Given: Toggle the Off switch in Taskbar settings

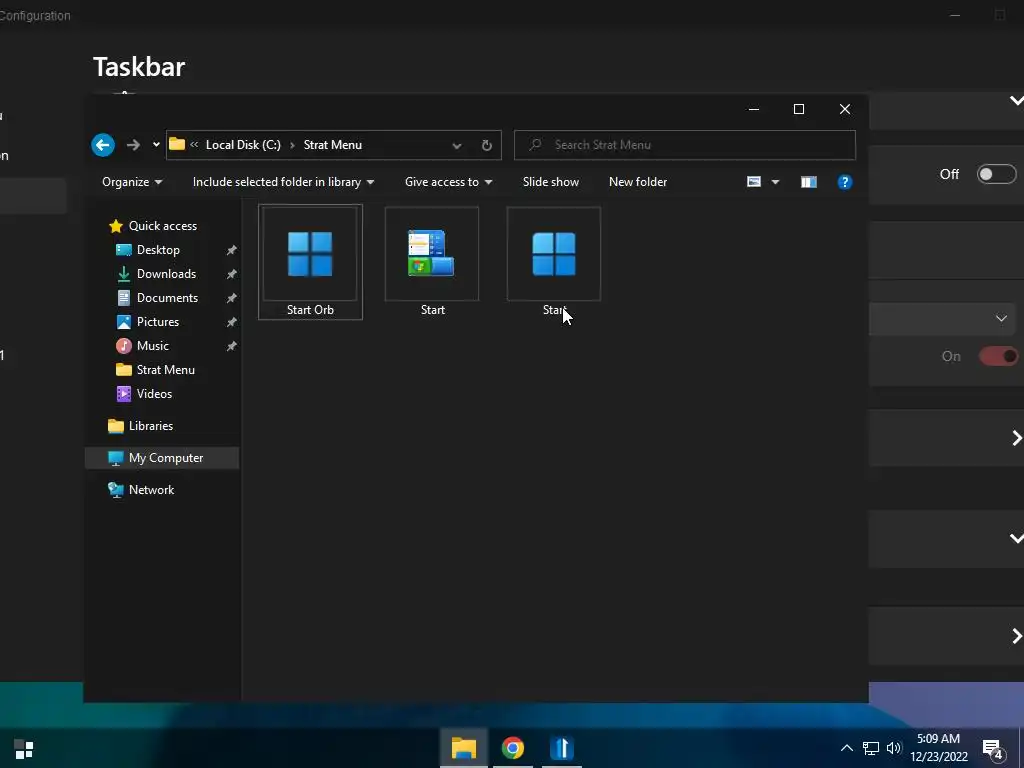Looking at the screenshot, I should pyautogui.click(x=996, y=174).
